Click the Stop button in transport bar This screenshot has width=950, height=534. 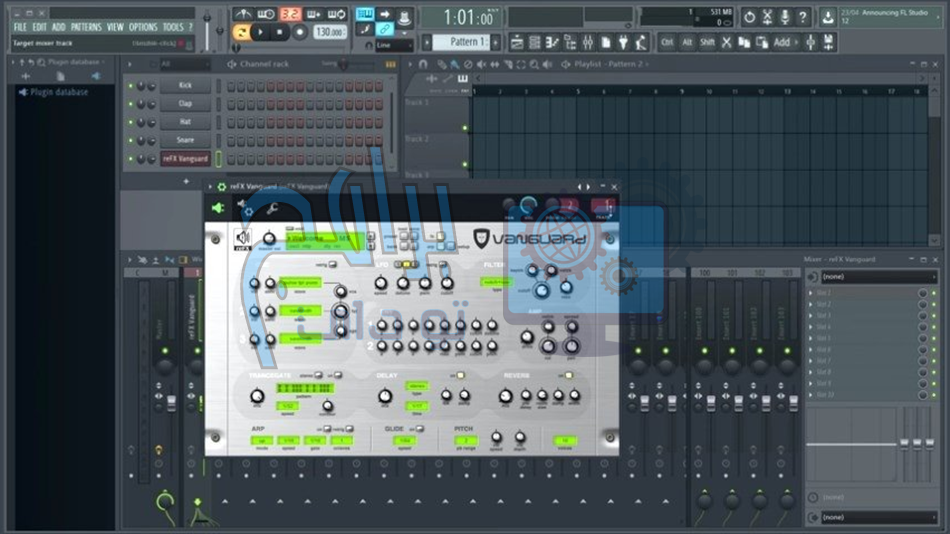(280, 32)
